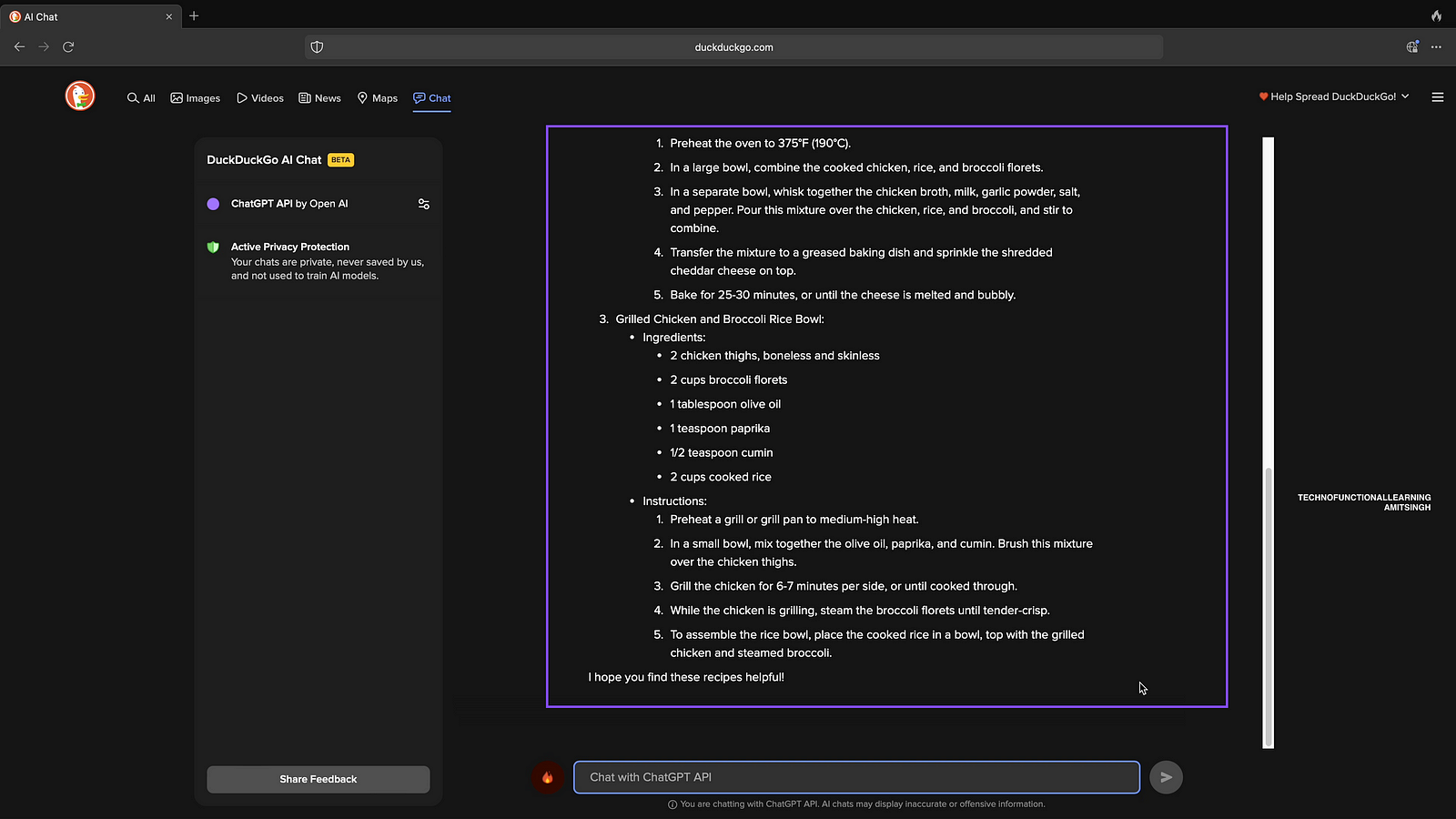Focus the Chat with ChatGPT API input

click(855, 777)
